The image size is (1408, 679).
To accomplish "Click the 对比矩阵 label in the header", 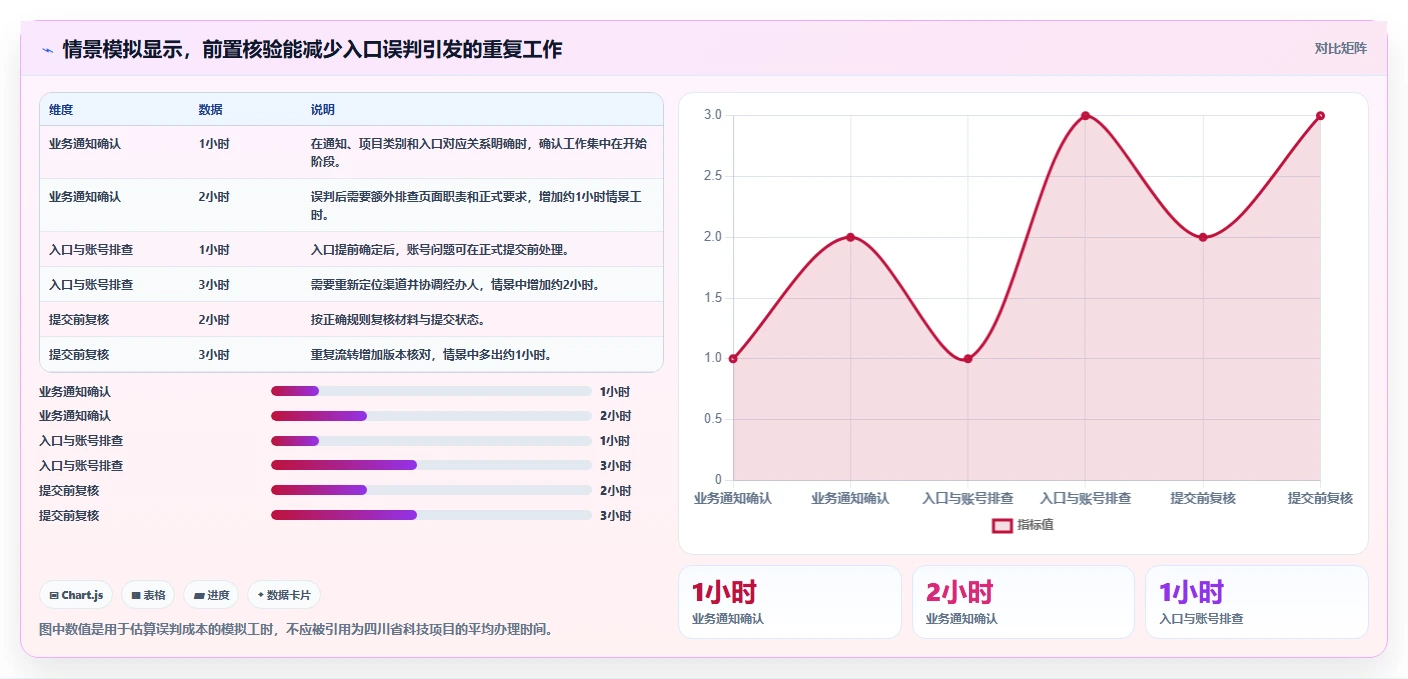I will 1340,48.
